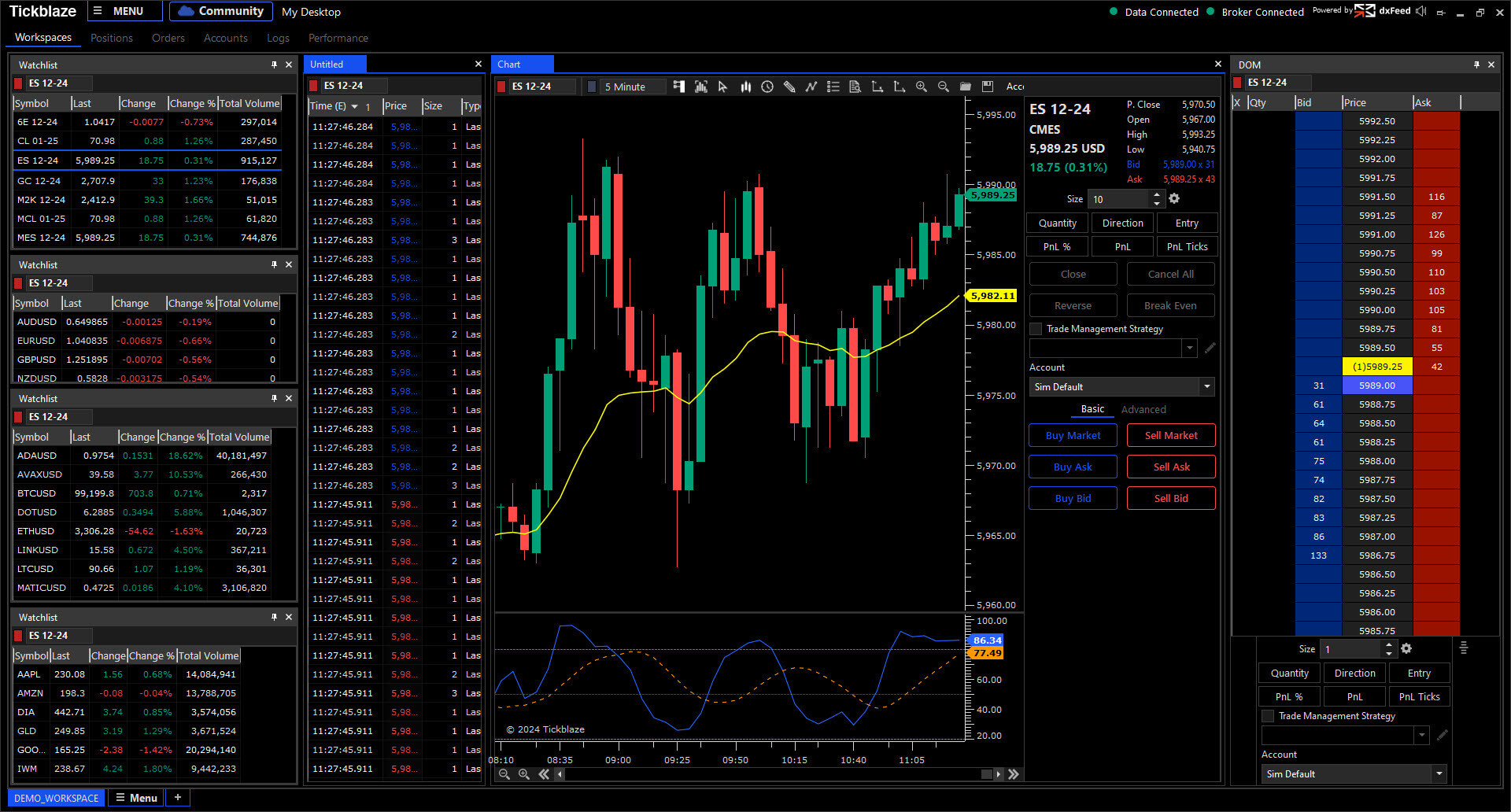This screenshot has width=1511, height=812.
Task: Select the cursor pointer tool on chart toolbar
Action: pos(722,87)
